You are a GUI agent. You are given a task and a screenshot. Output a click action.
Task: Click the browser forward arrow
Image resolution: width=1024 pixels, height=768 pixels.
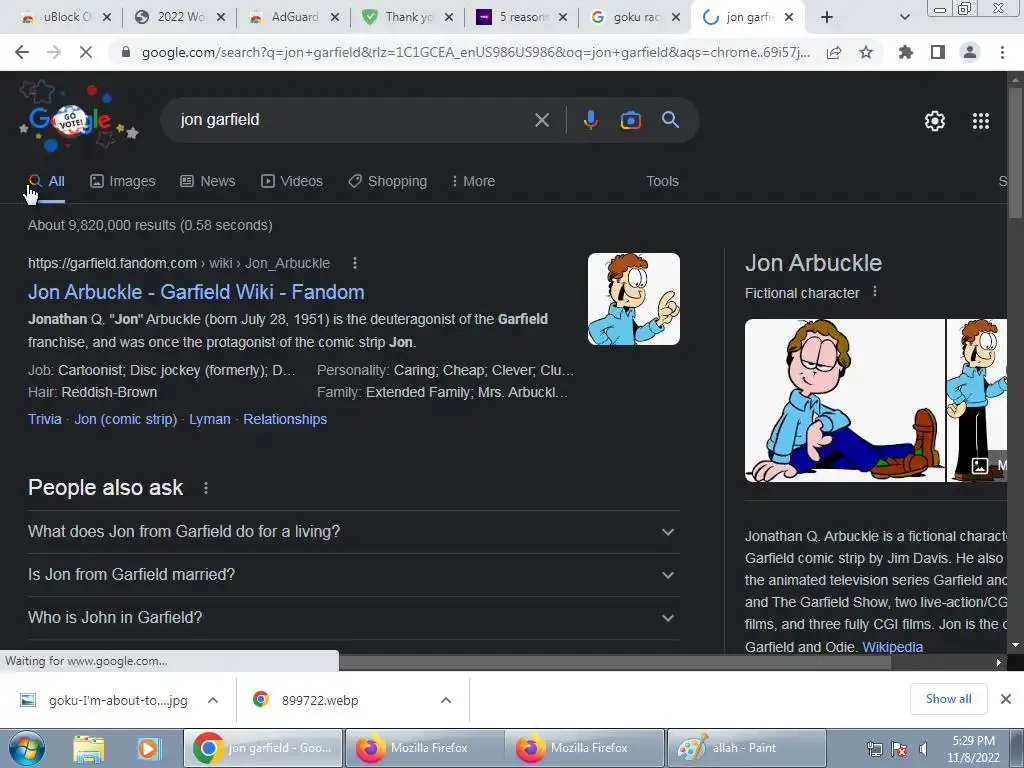click(54, 52)
